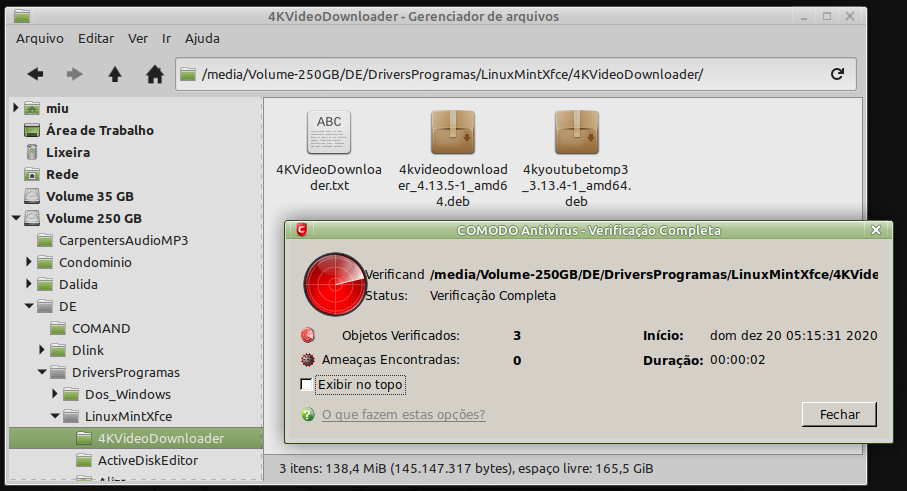This screenshot has width=907, height=491.
Task: Select the 4KVideoDownloader tree row
Action: pos(136,438)
